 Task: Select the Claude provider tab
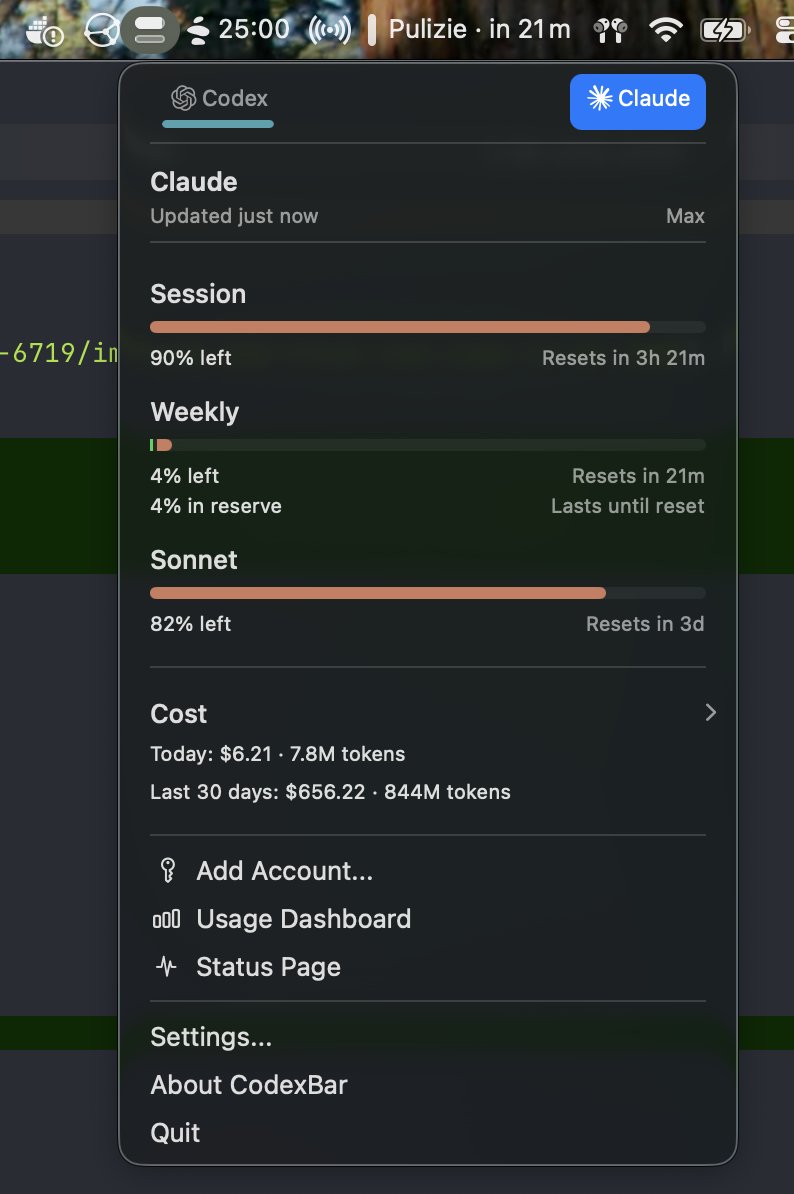pos(637,101)
